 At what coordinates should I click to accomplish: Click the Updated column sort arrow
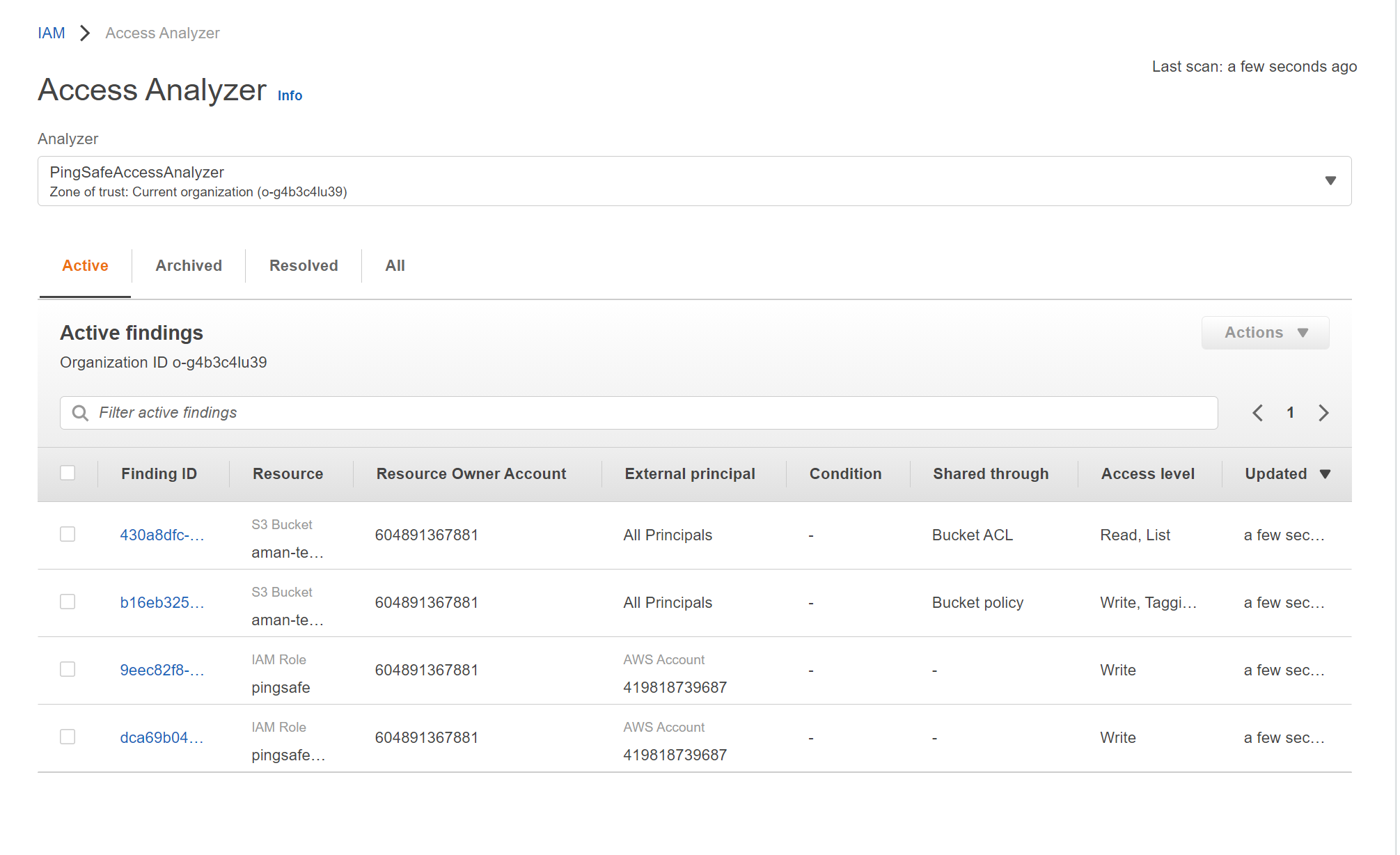(x=1325, y=474)
